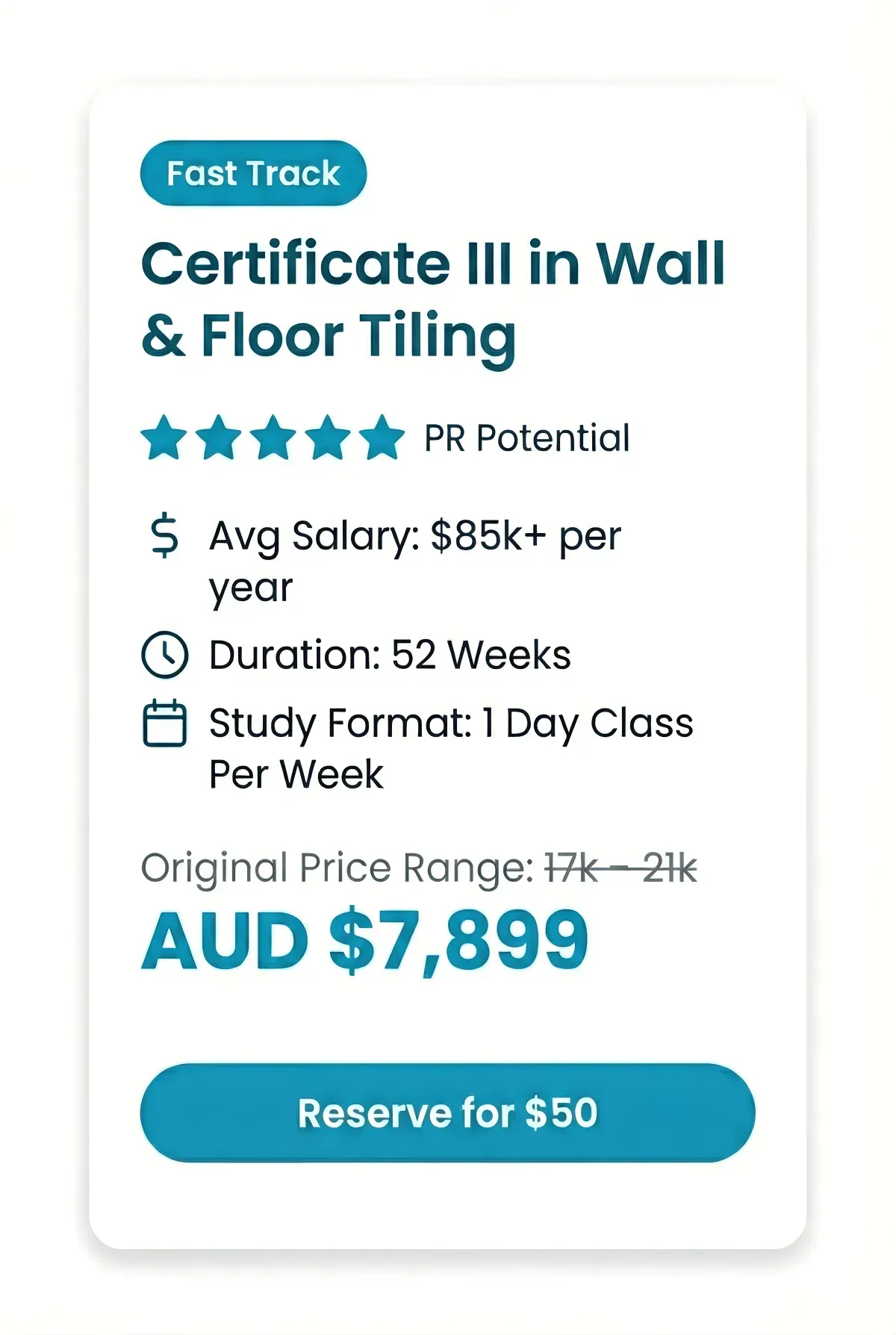896x1335 pixels.
Task: Click the Original Price Range label
Action: [x=338, y=869]
